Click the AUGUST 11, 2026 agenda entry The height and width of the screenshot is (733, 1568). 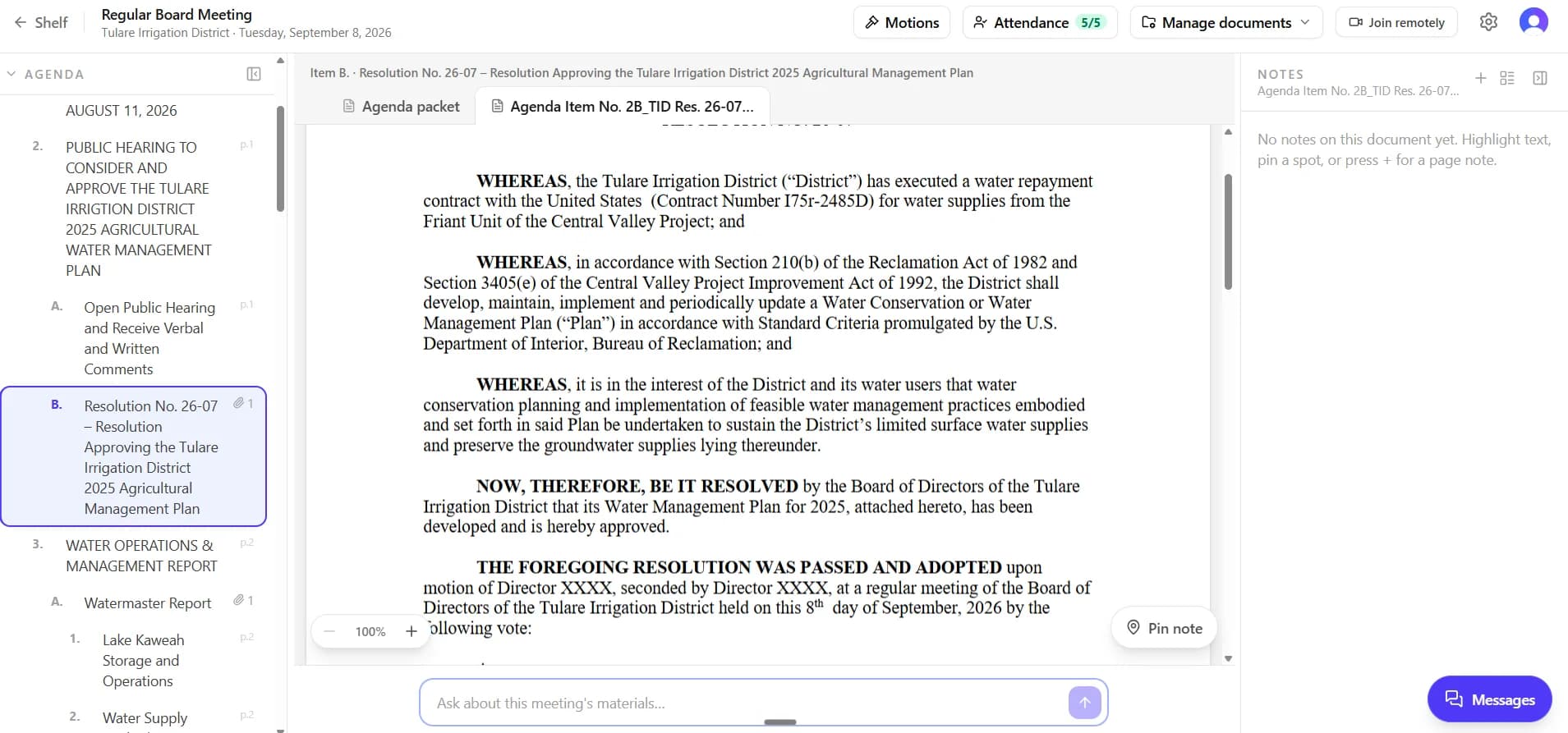click(x=122, y=111)
